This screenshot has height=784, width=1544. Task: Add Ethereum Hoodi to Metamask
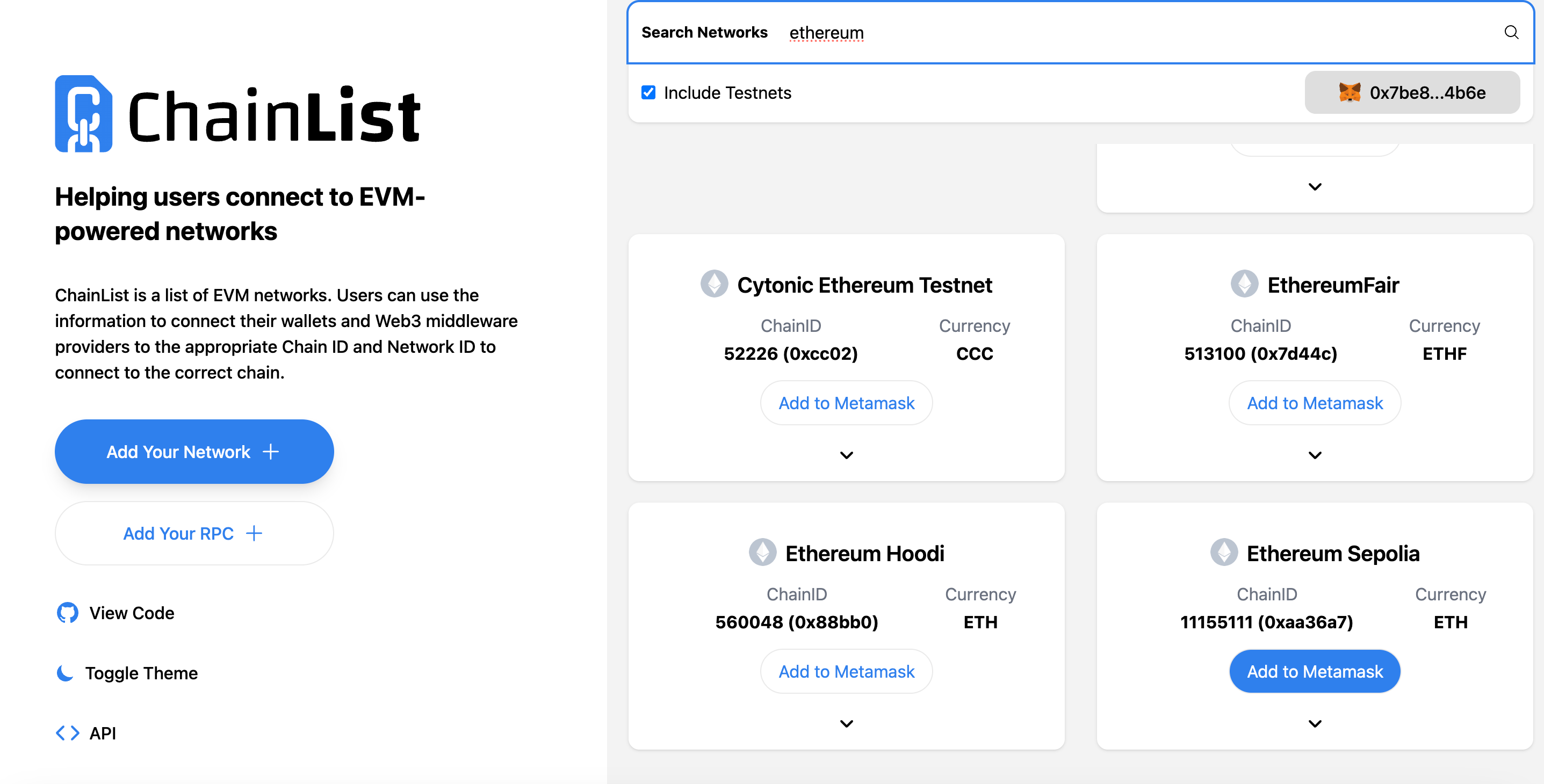[x=846, y=671]
